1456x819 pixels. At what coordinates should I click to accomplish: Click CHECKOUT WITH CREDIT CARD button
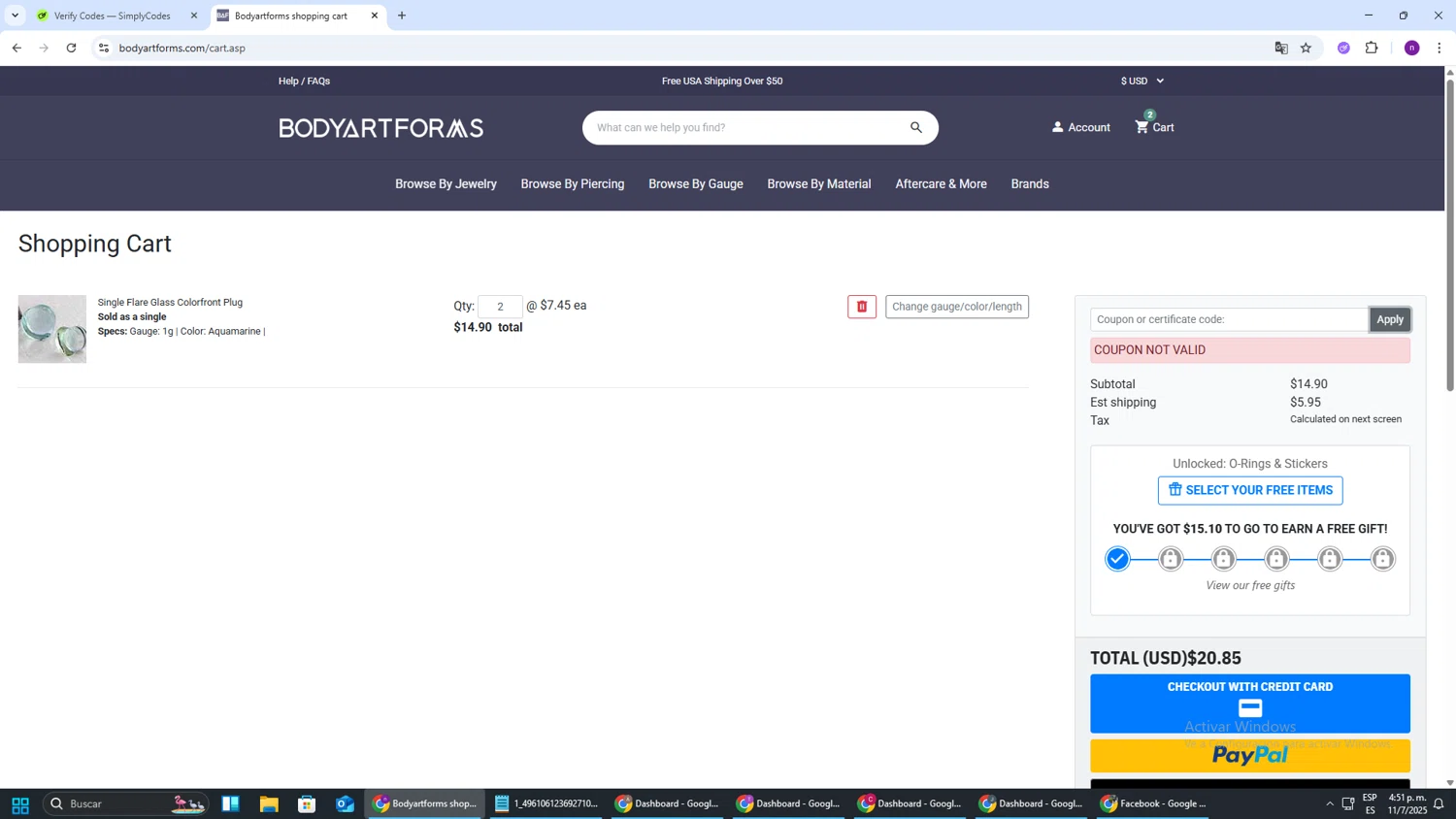pyautogui.click(x=1249, y=704)
